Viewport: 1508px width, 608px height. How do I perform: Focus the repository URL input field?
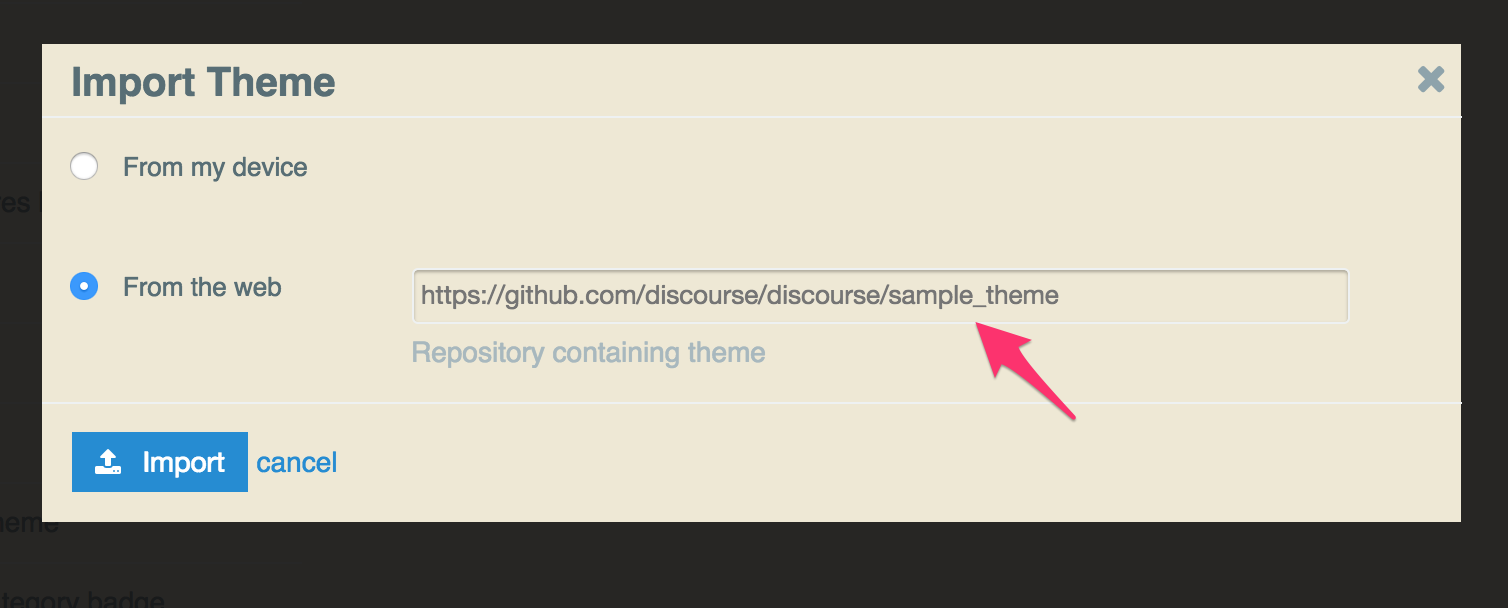point(880,296)
